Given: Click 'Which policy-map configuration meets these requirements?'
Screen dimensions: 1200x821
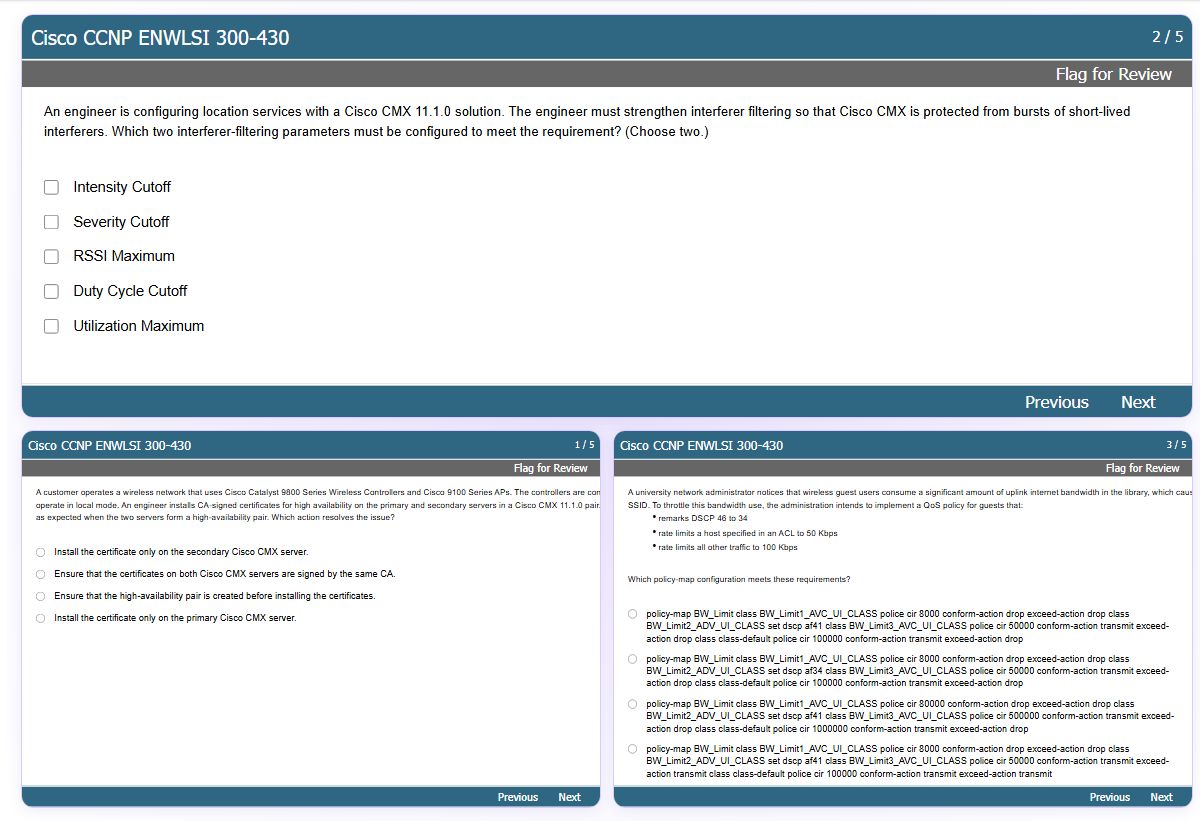Looking at the screenshot, I should (739, 579).
